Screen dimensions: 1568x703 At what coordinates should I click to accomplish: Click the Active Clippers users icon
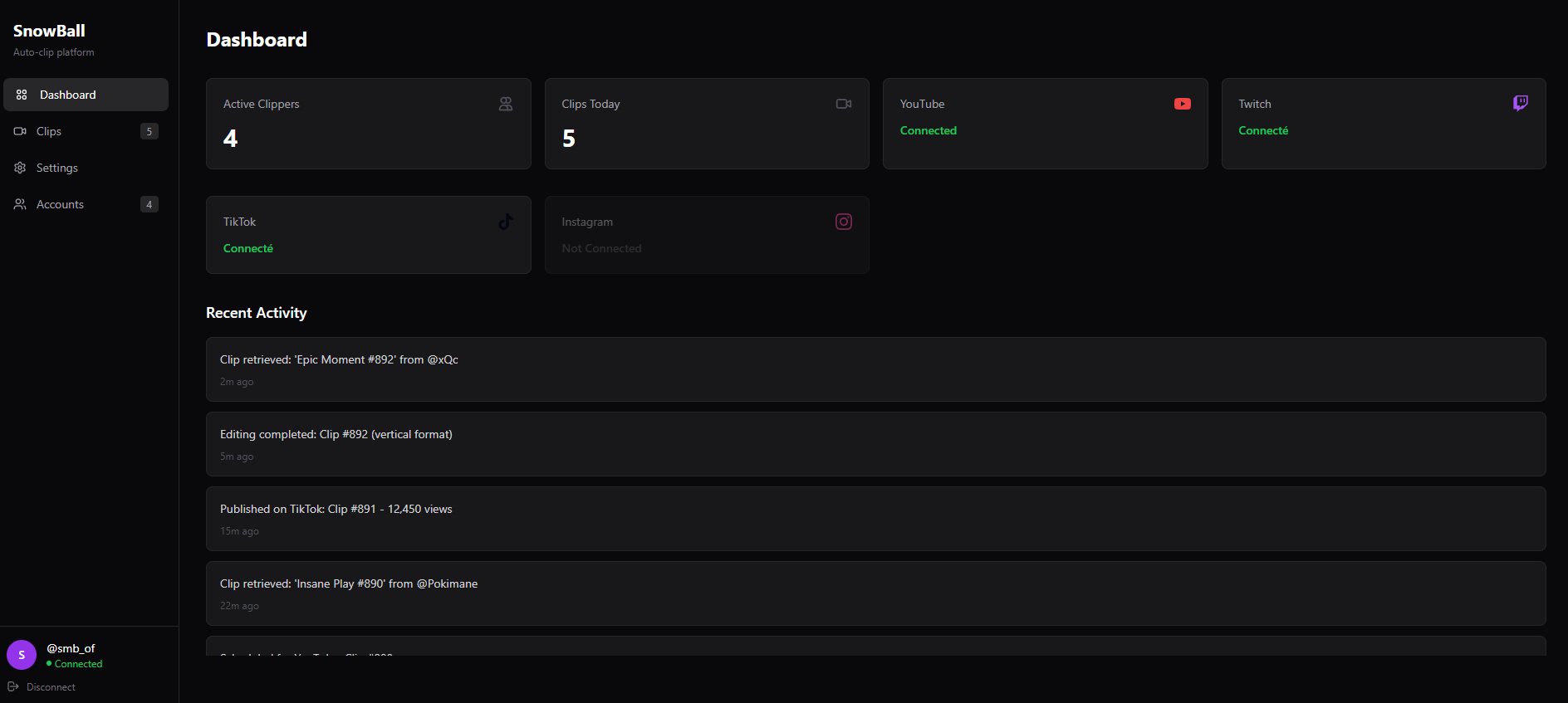(x=506, y=104)
